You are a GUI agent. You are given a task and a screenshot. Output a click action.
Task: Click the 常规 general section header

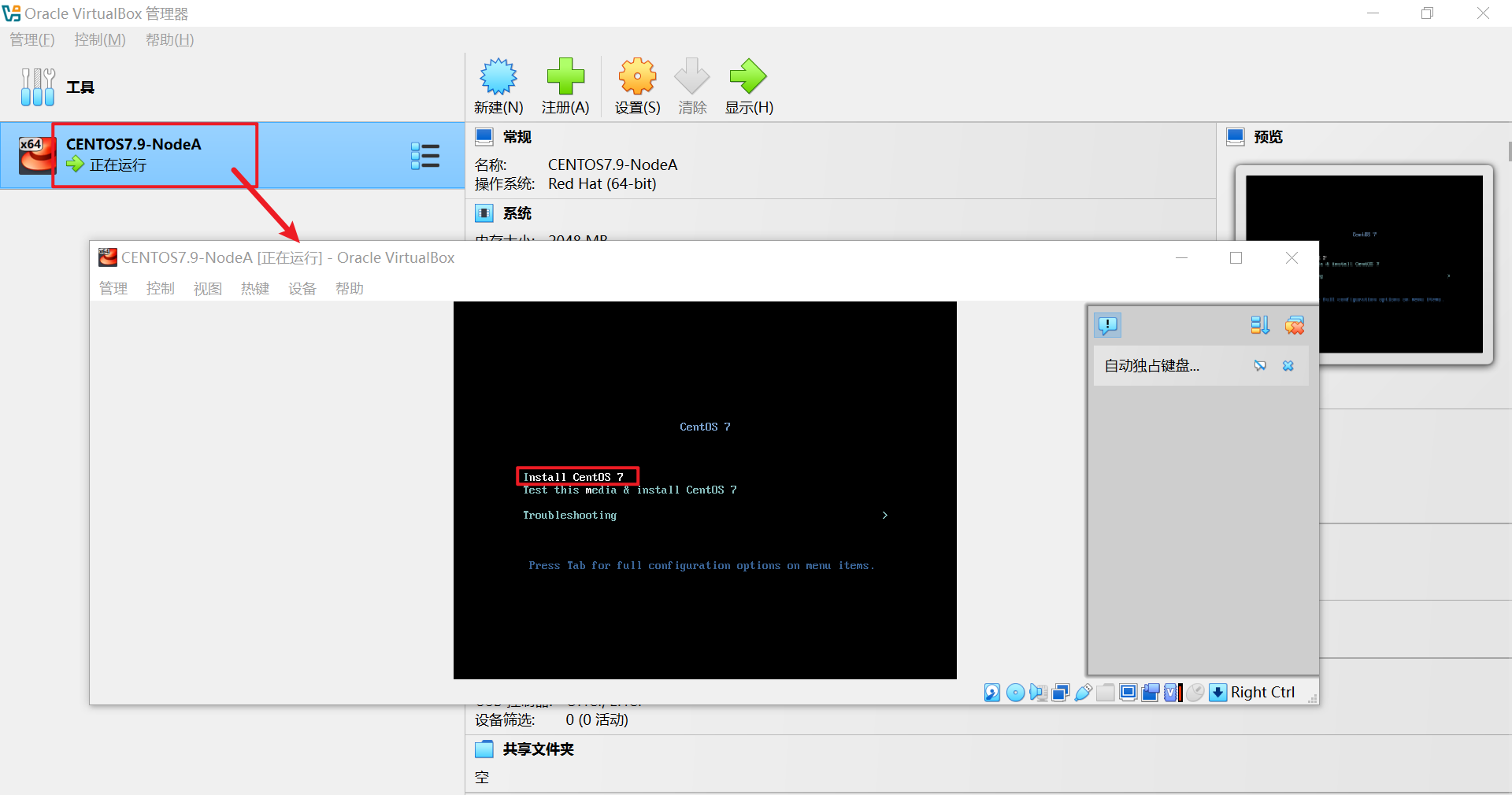517,137
